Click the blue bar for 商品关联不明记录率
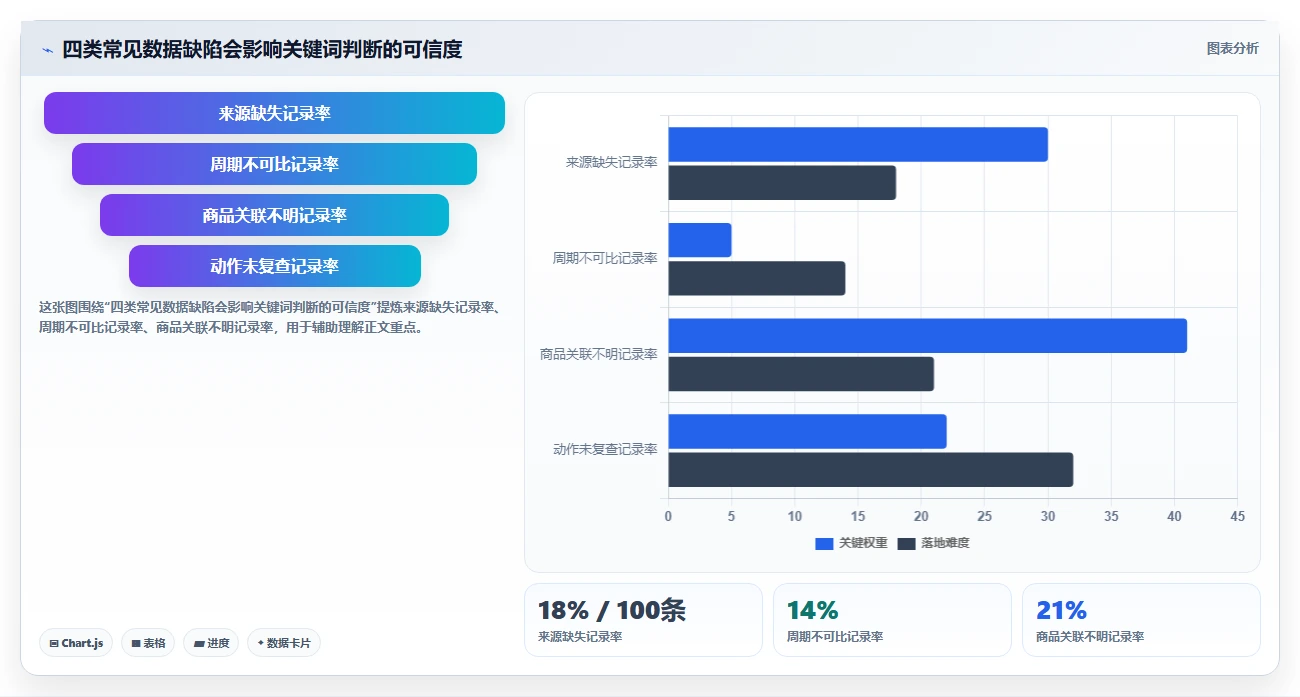This screenshot has width=1300, height=697. 928,336
